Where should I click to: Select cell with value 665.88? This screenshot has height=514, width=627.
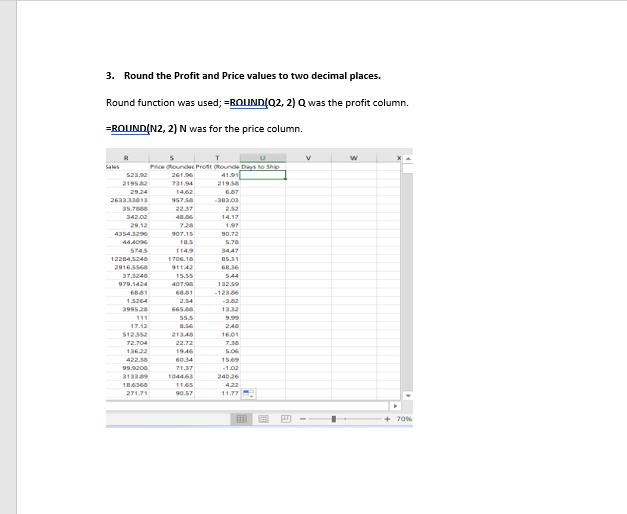[x=172, y=309]
